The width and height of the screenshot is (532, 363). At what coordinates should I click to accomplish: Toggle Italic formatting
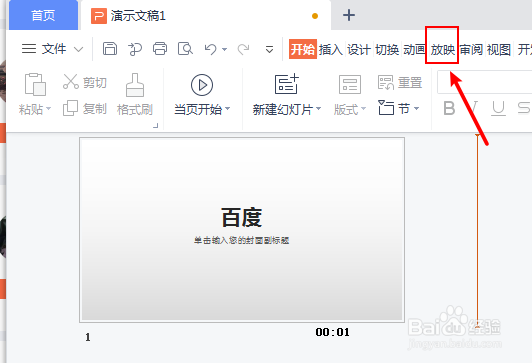[474, 109]
